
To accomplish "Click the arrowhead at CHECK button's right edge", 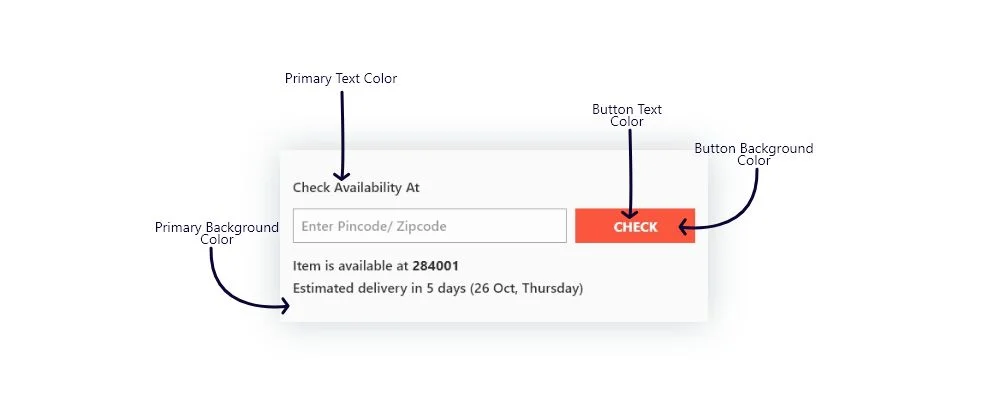I will click(685, 227).
